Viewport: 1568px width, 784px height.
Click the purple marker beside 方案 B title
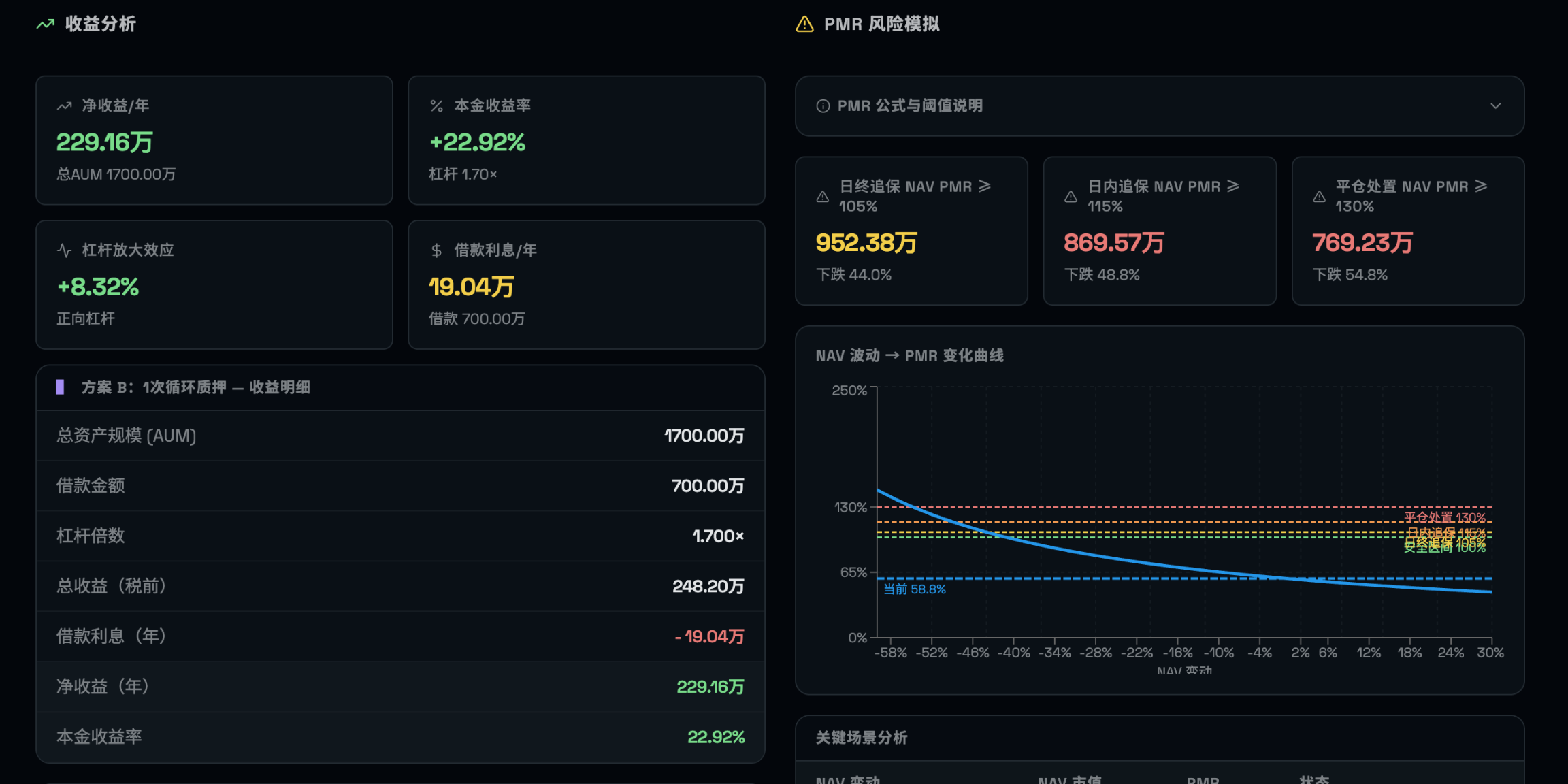[x=60, y=387]
